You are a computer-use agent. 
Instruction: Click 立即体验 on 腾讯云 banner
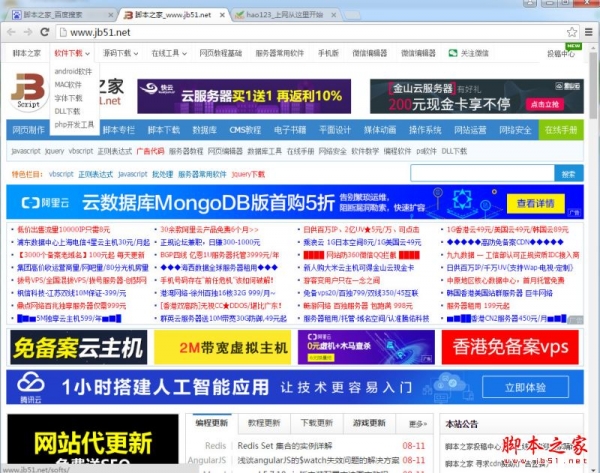(525, 387)
